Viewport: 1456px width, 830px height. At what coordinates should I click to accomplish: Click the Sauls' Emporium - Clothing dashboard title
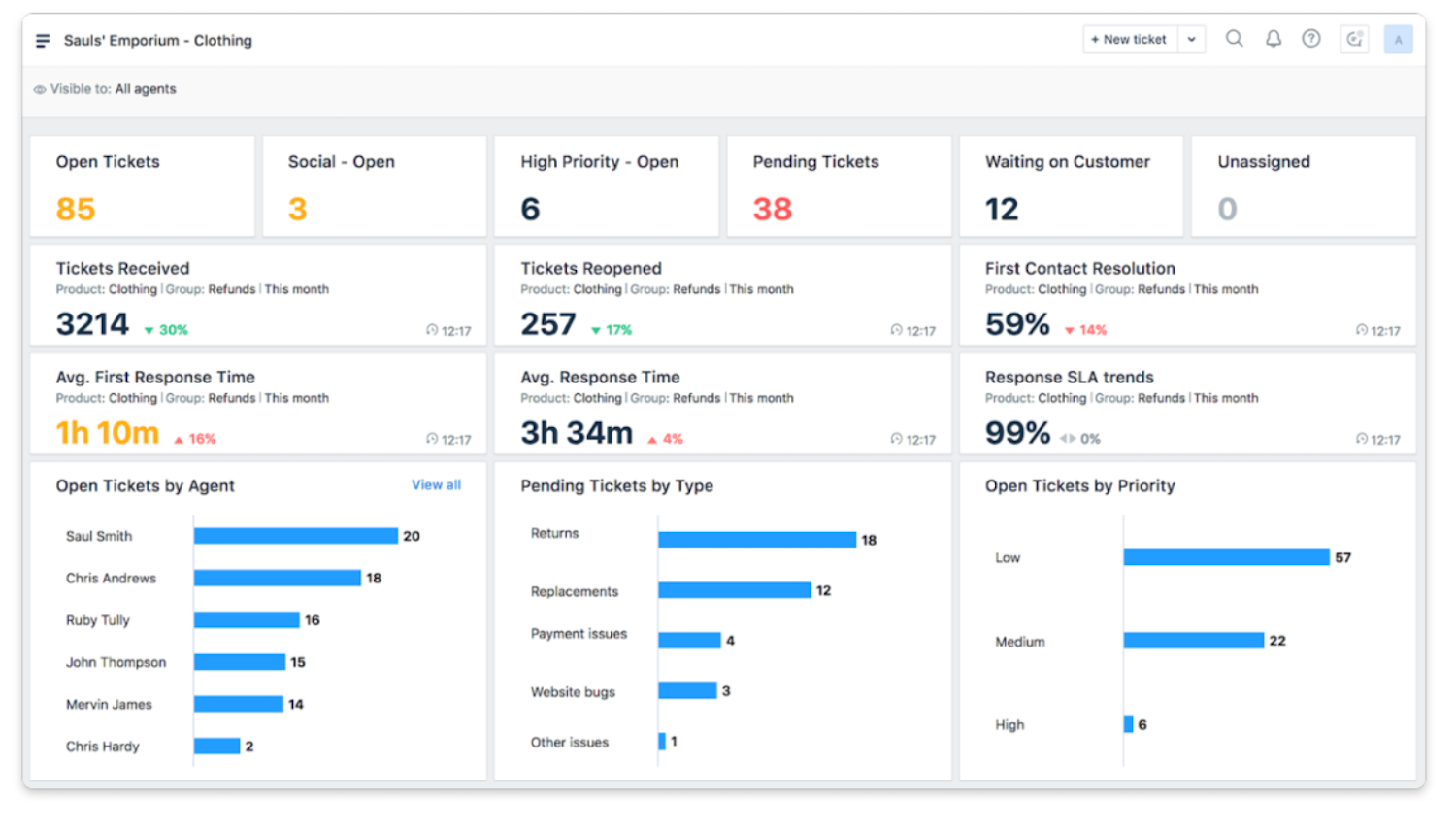[158, 41]
